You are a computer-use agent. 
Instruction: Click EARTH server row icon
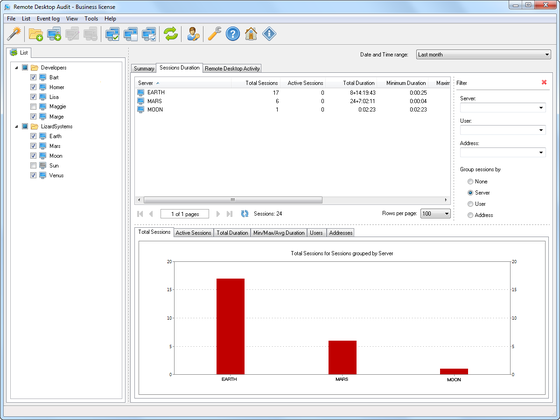(x=141, y=92)
